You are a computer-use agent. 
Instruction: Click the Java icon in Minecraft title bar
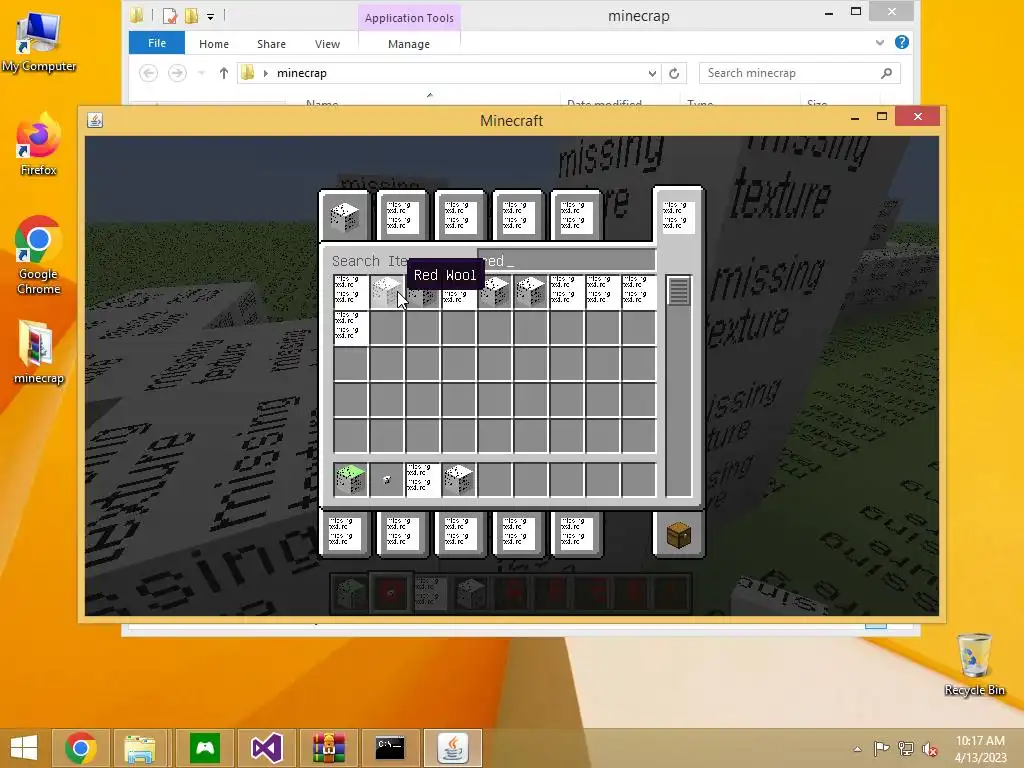point(95,120)
